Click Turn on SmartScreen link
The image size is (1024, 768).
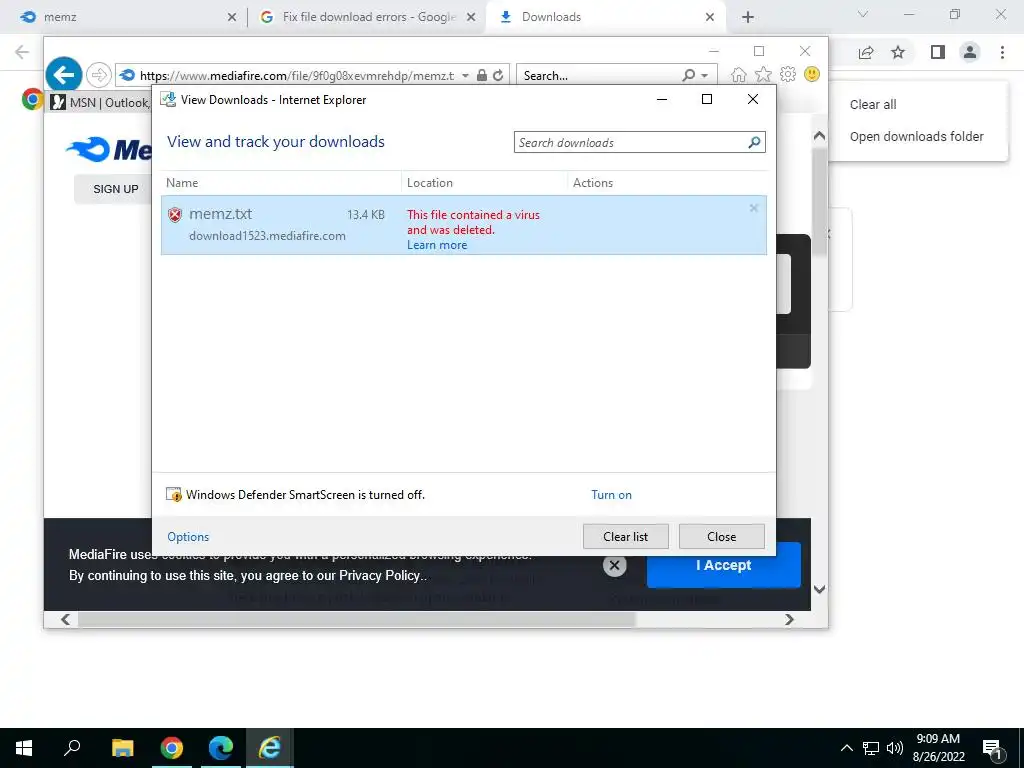point(611,495)
